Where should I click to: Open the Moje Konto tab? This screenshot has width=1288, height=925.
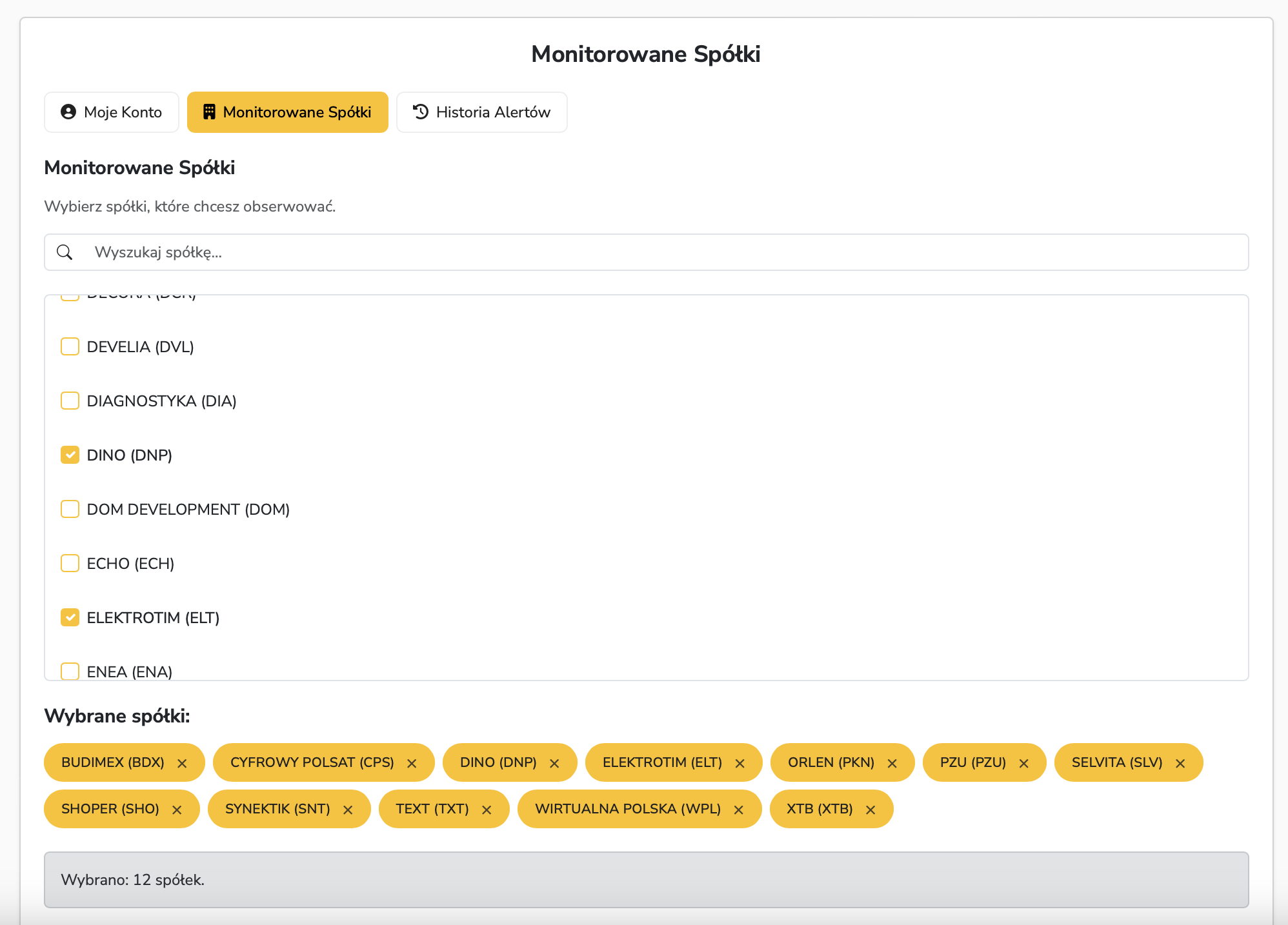click(x=112, y=112)
